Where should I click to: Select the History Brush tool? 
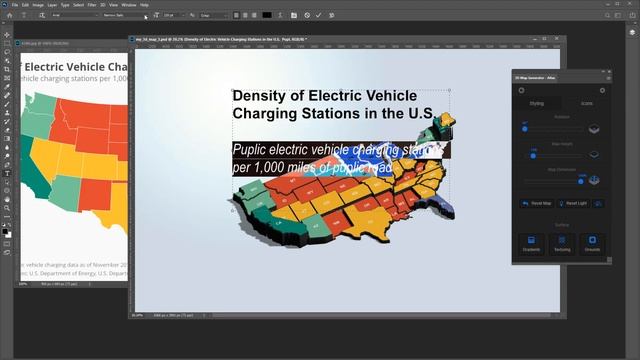7,122
